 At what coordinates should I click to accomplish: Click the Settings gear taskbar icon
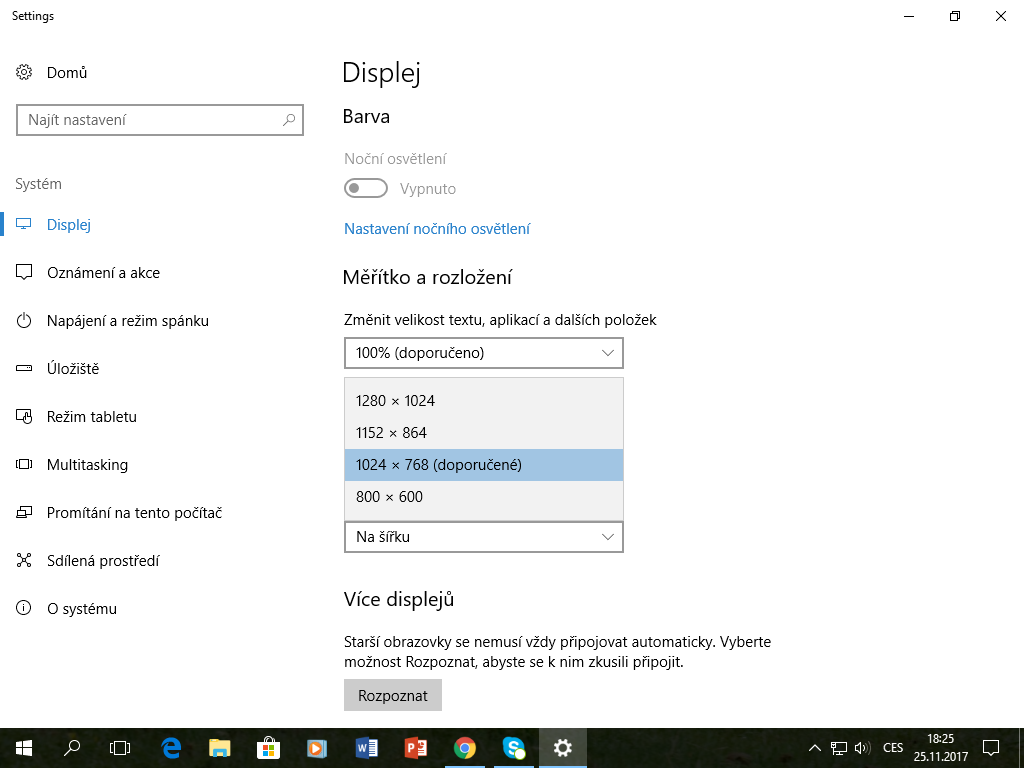pyautogui.click(x=562, y=748)
